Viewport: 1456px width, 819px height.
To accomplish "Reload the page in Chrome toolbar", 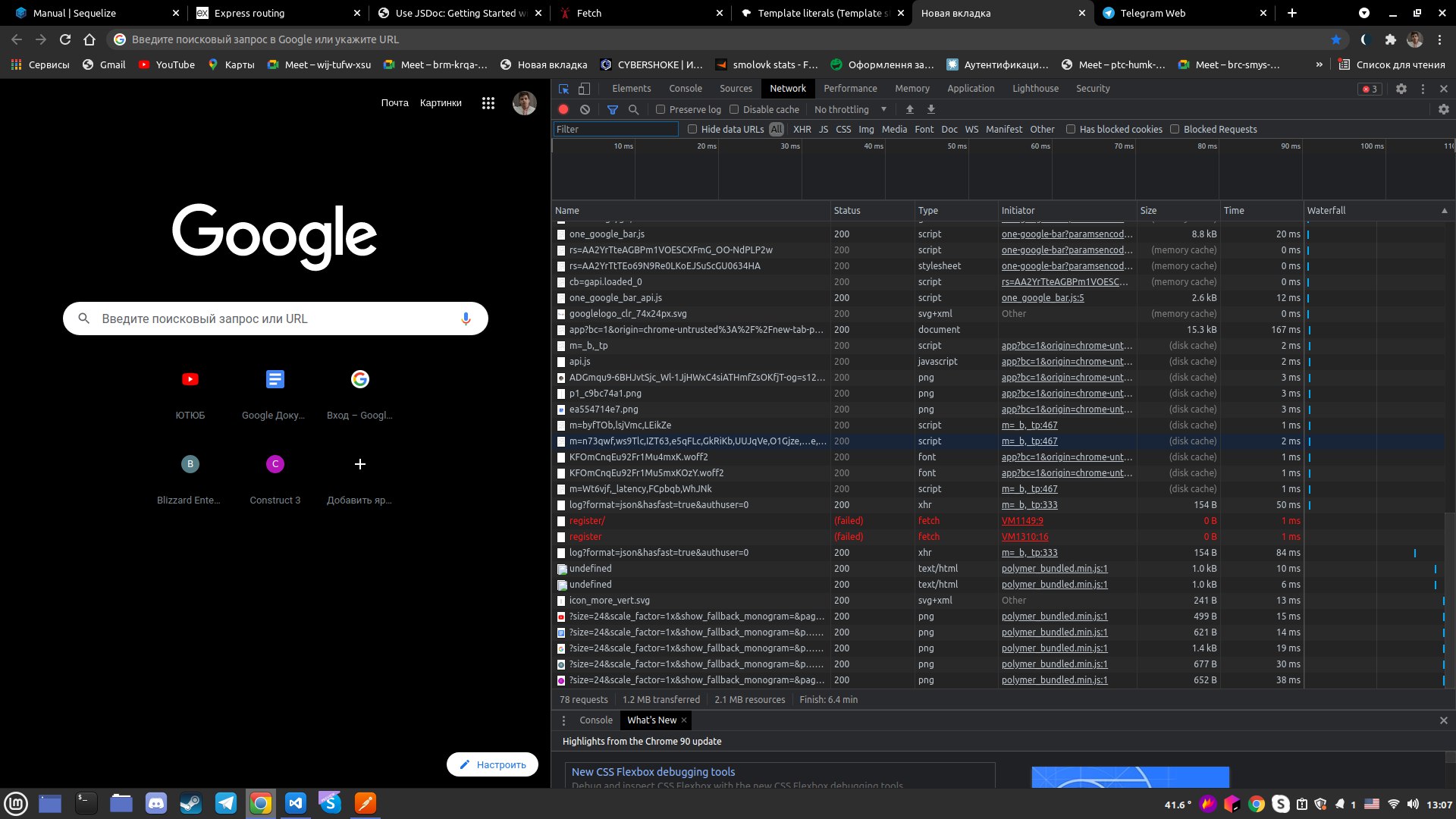I will pyautogui.click(x=65, y=39).
